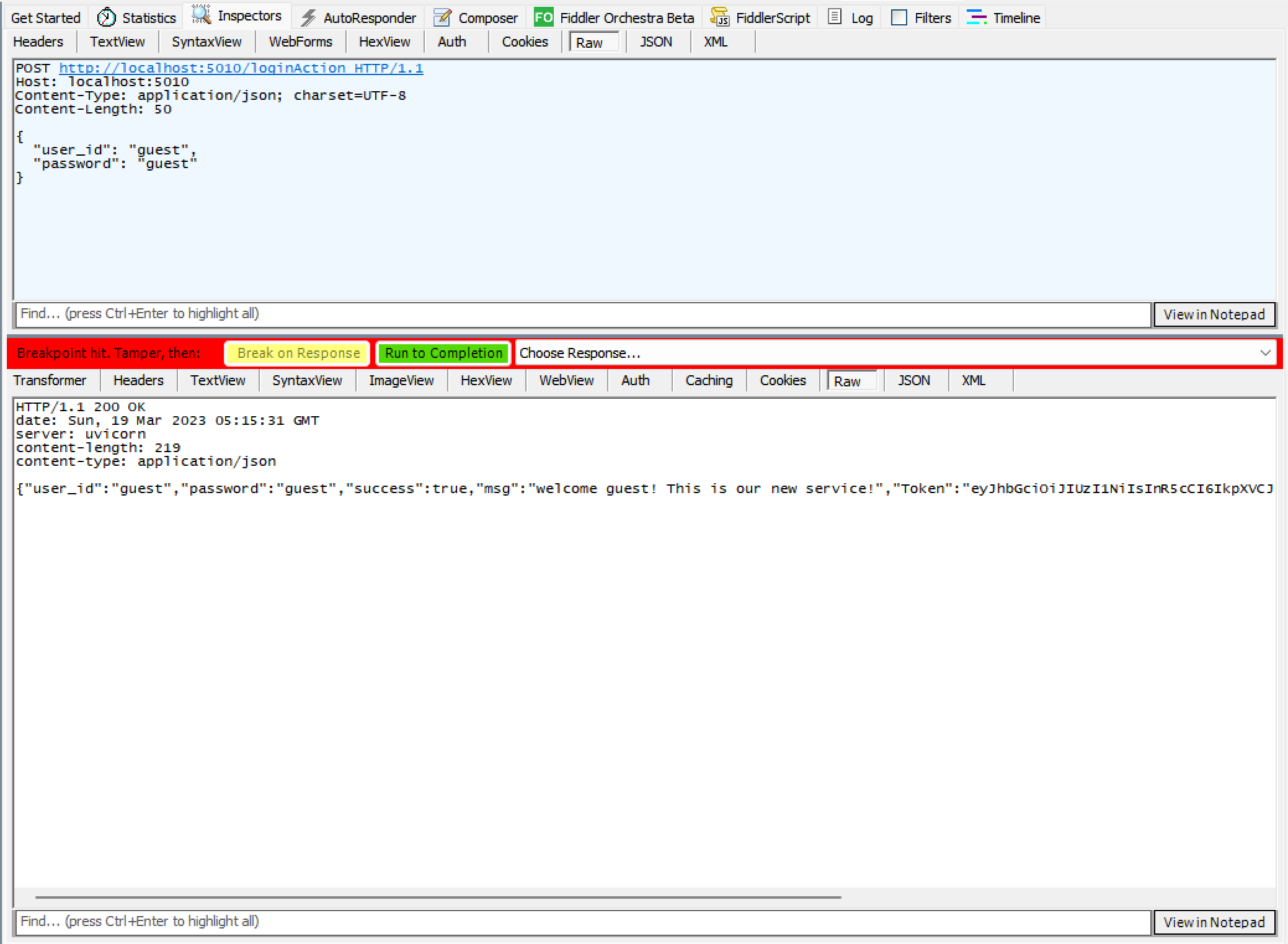Click the Composer pencil icon
Viewport: 1288px width, 944px height.
click(443, 17)
